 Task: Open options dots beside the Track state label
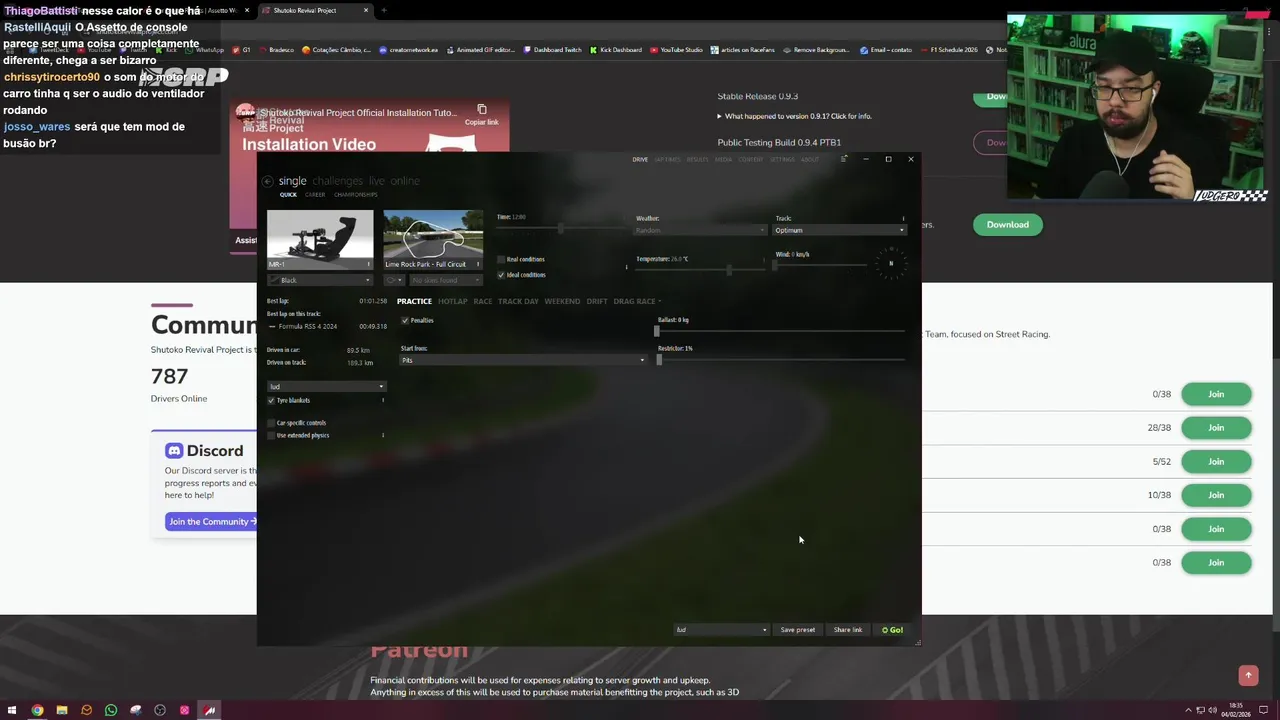coord(903,218)
